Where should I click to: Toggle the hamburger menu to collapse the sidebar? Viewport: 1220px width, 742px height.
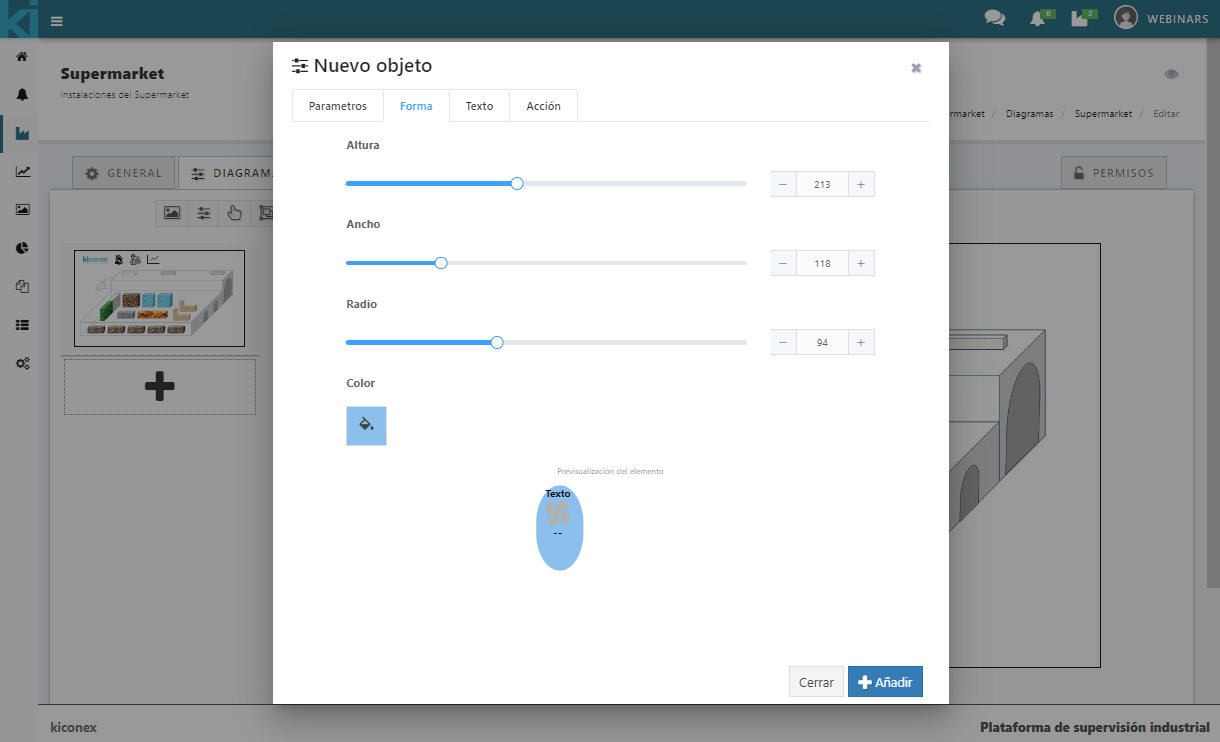pyautogui.click(x=57, y=21)
